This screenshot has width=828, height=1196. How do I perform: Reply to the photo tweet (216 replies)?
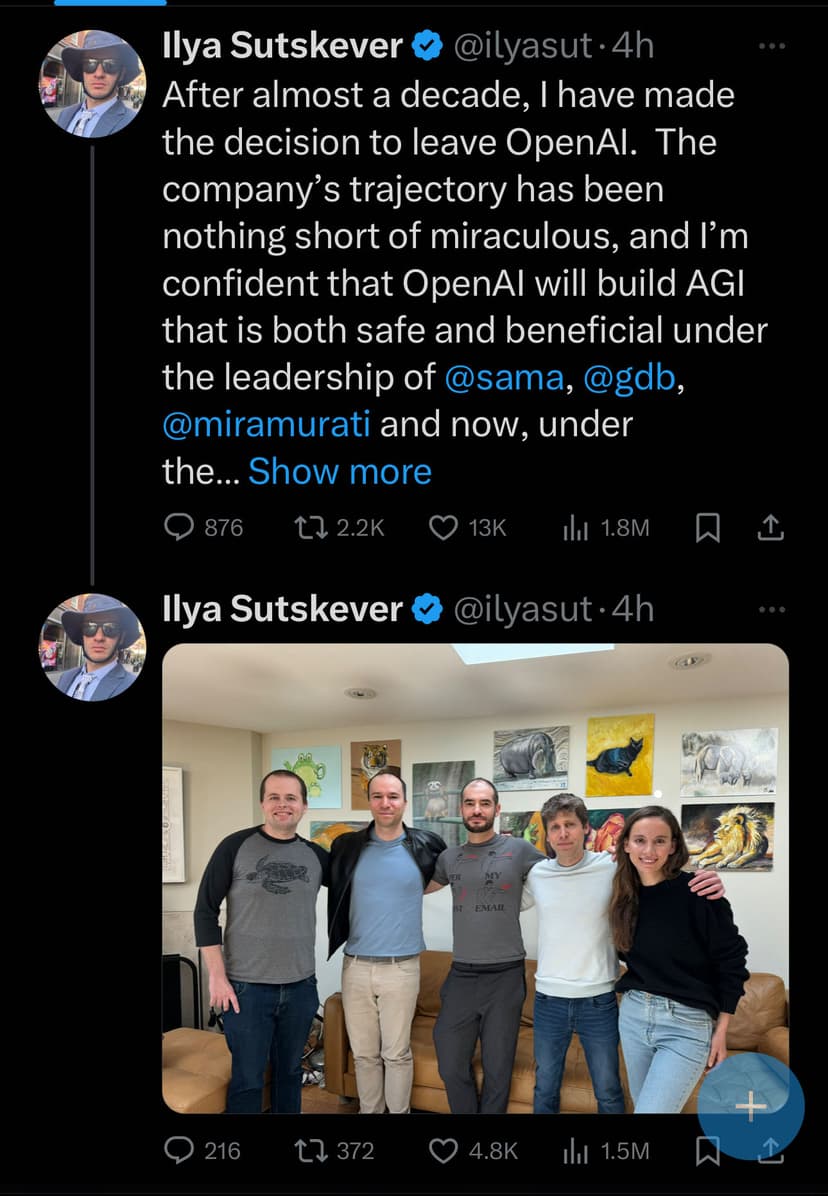tap(178, 1150)
